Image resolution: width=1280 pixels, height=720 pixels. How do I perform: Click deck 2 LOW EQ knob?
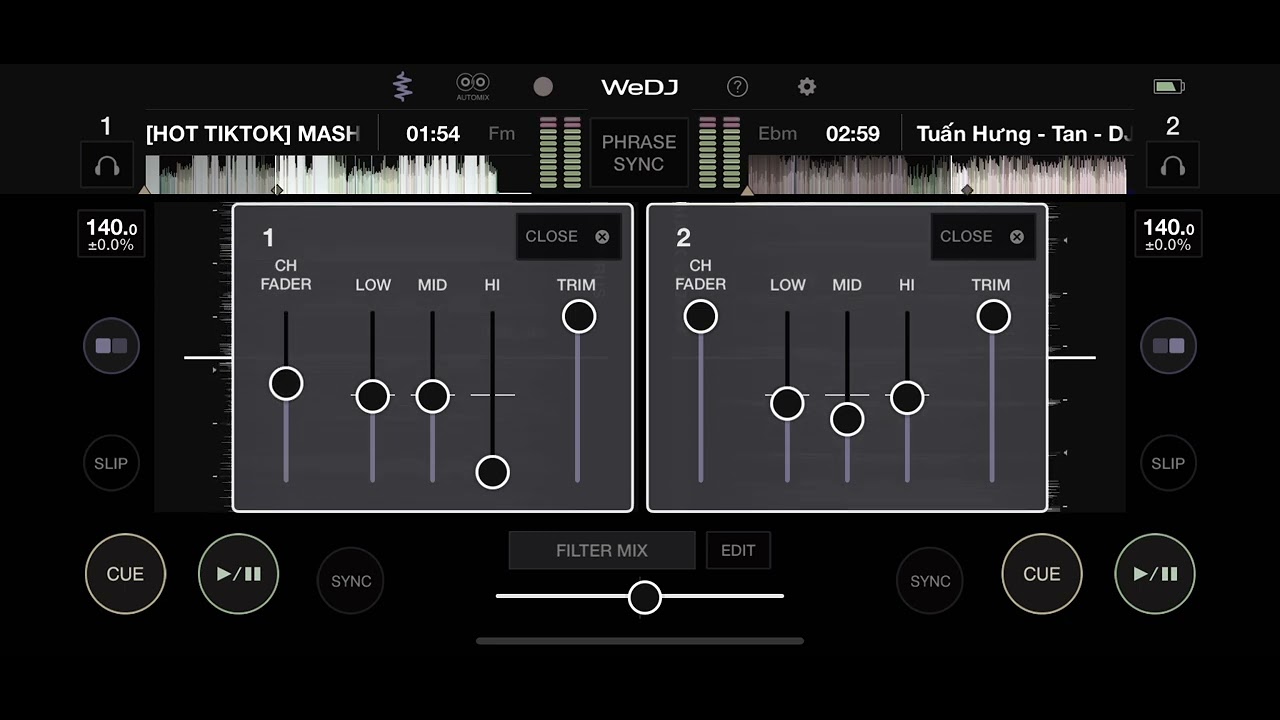coord(787,403)
